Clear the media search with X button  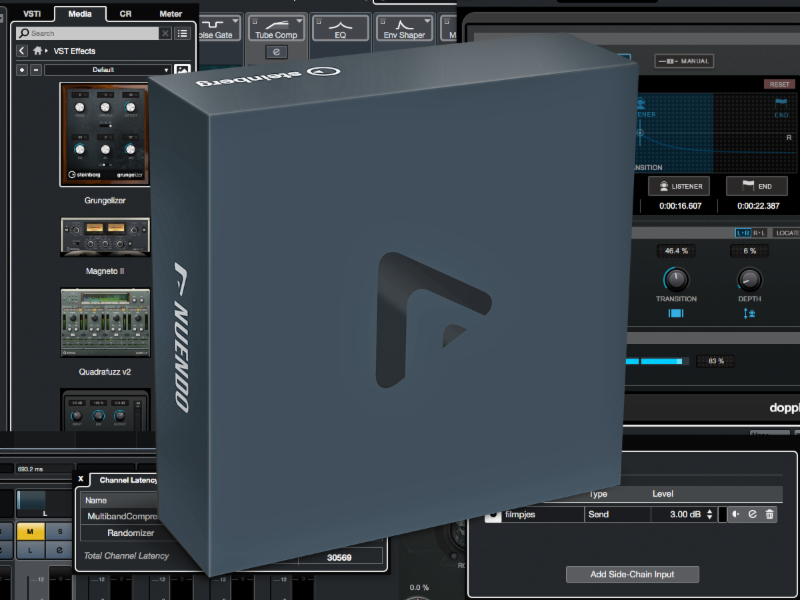[165, 33]
